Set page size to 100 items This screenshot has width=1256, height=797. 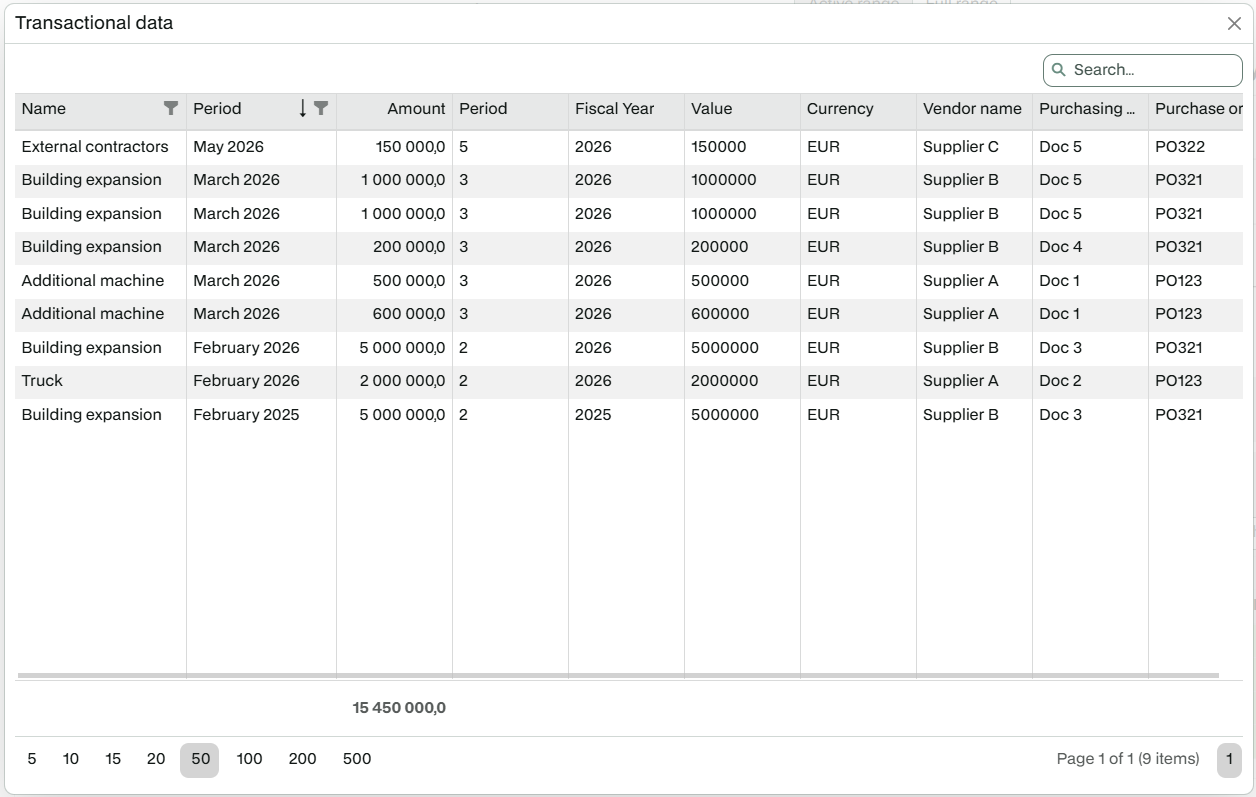tap(250, 759)
